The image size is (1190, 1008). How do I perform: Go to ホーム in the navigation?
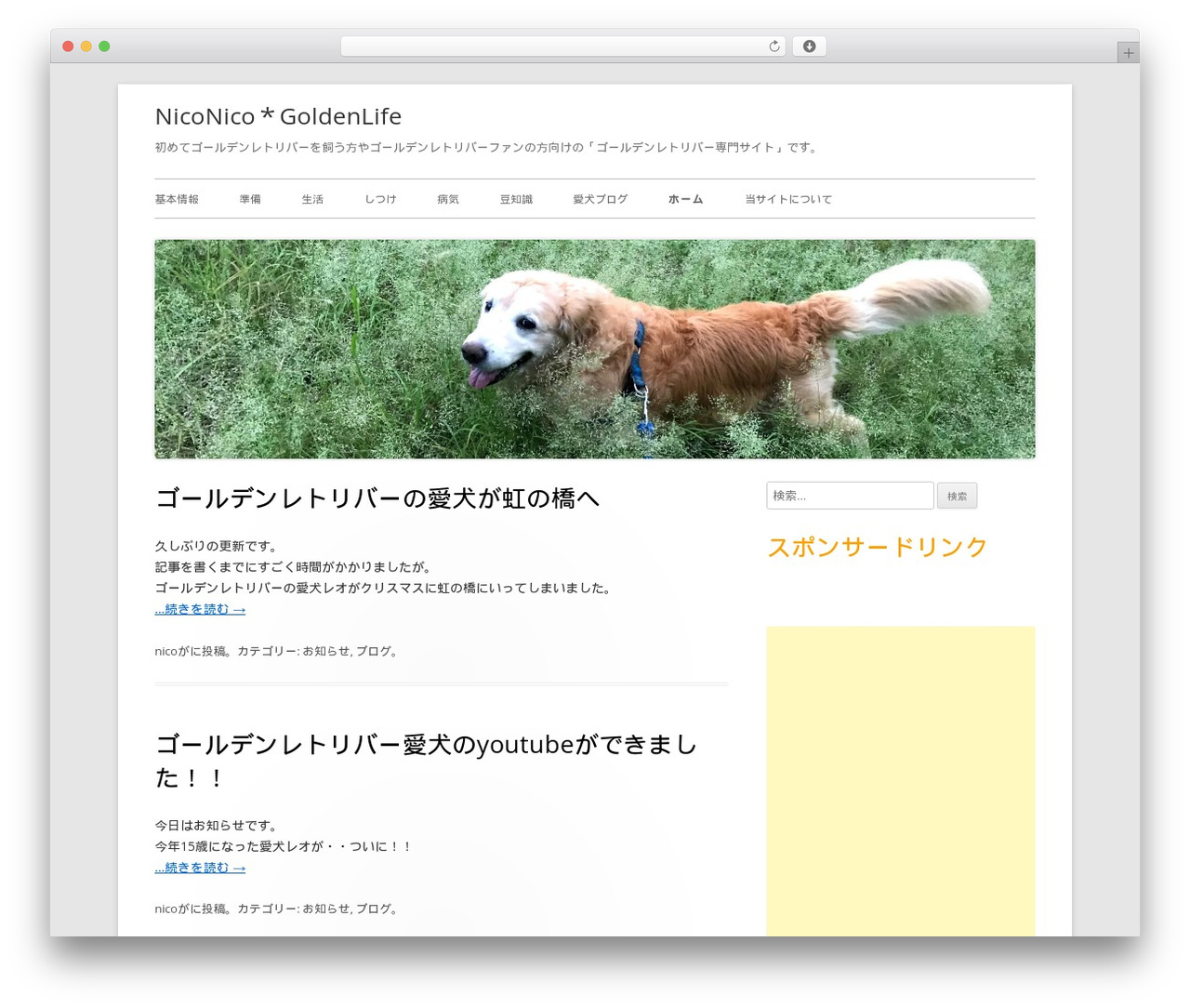click(686, 199)
